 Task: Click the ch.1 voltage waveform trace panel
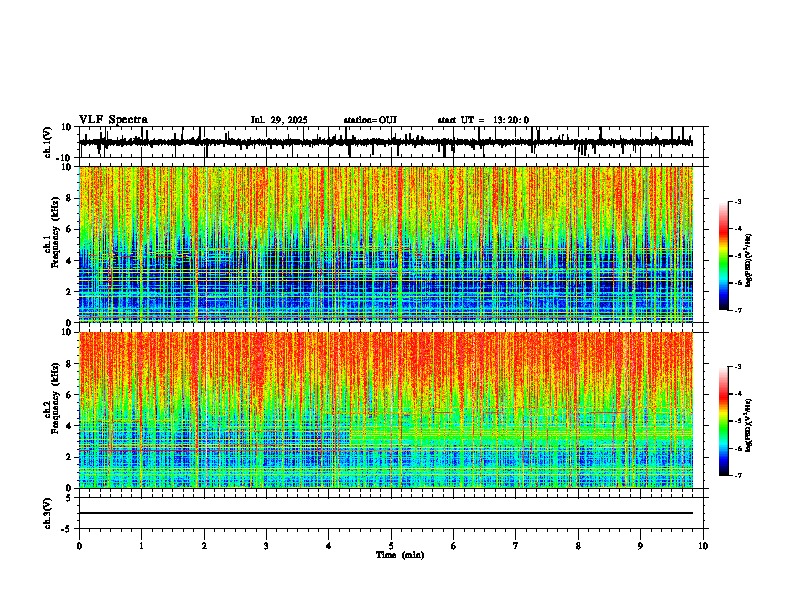[391, 142]
